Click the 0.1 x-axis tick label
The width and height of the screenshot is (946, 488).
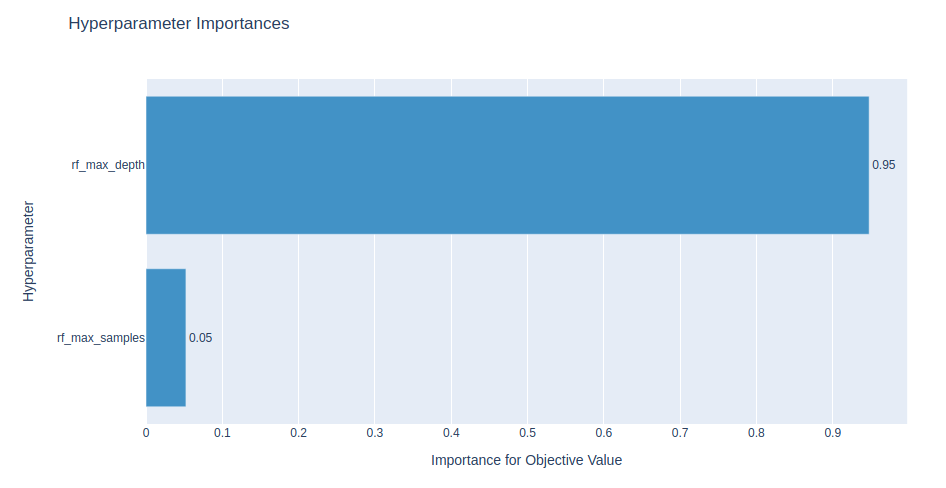click(222, 433)
